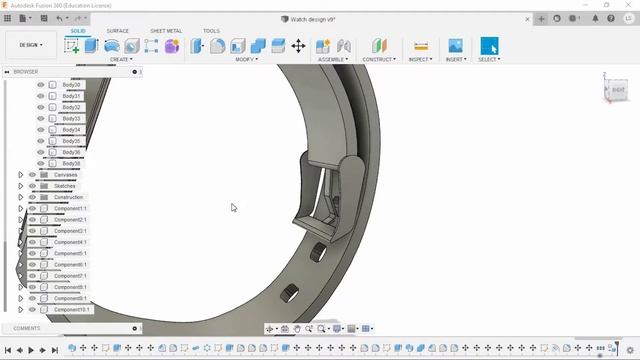The width and height of the screenshot is (640, 360).
Task: Play the design timeline
Action: point(31,350)
